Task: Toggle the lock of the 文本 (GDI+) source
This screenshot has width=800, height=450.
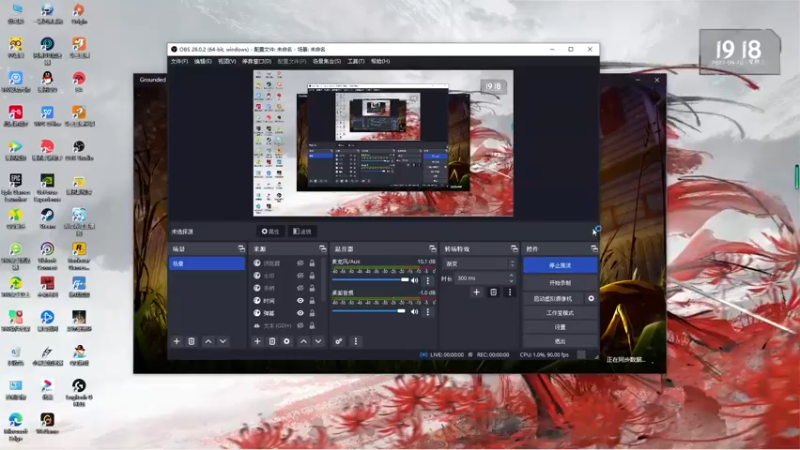Action: [312, 326]
